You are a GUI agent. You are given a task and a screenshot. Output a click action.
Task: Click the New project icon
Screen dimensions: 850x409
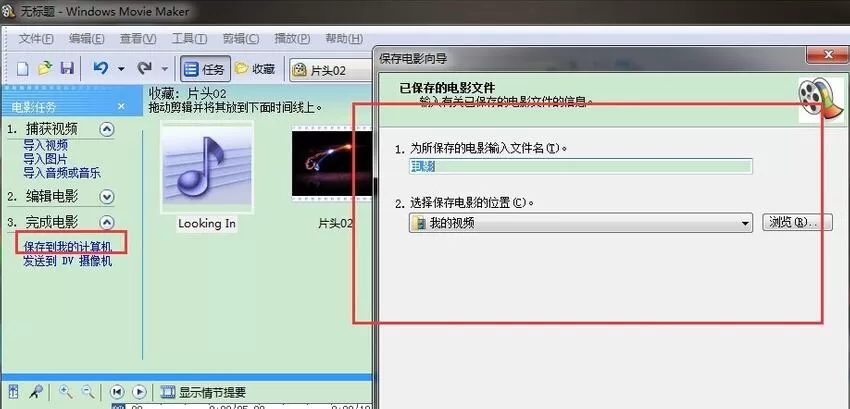[22, 69]
